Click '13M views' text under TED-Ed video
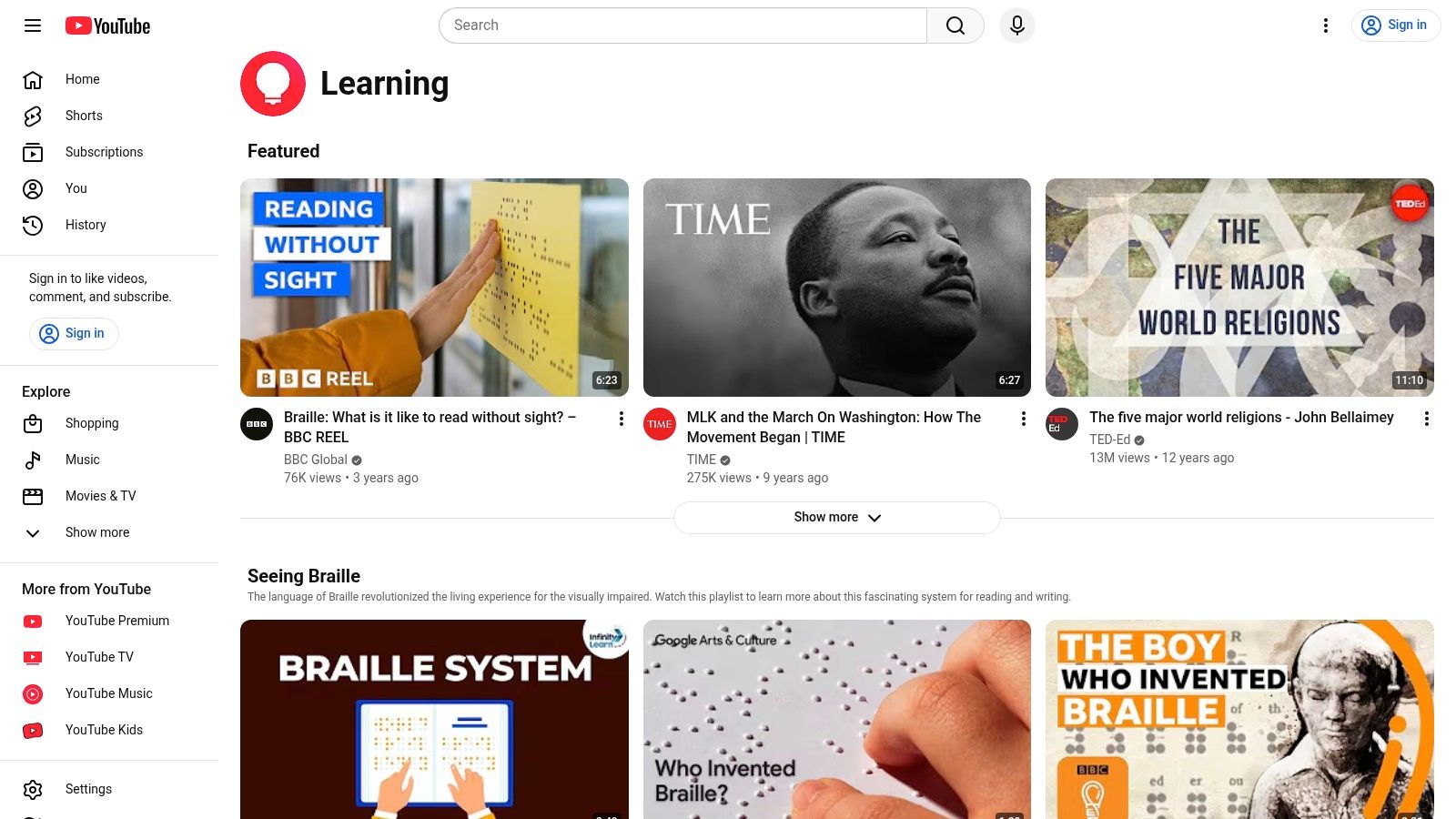Screen dimensions: 1456x819 [1119, 458]
